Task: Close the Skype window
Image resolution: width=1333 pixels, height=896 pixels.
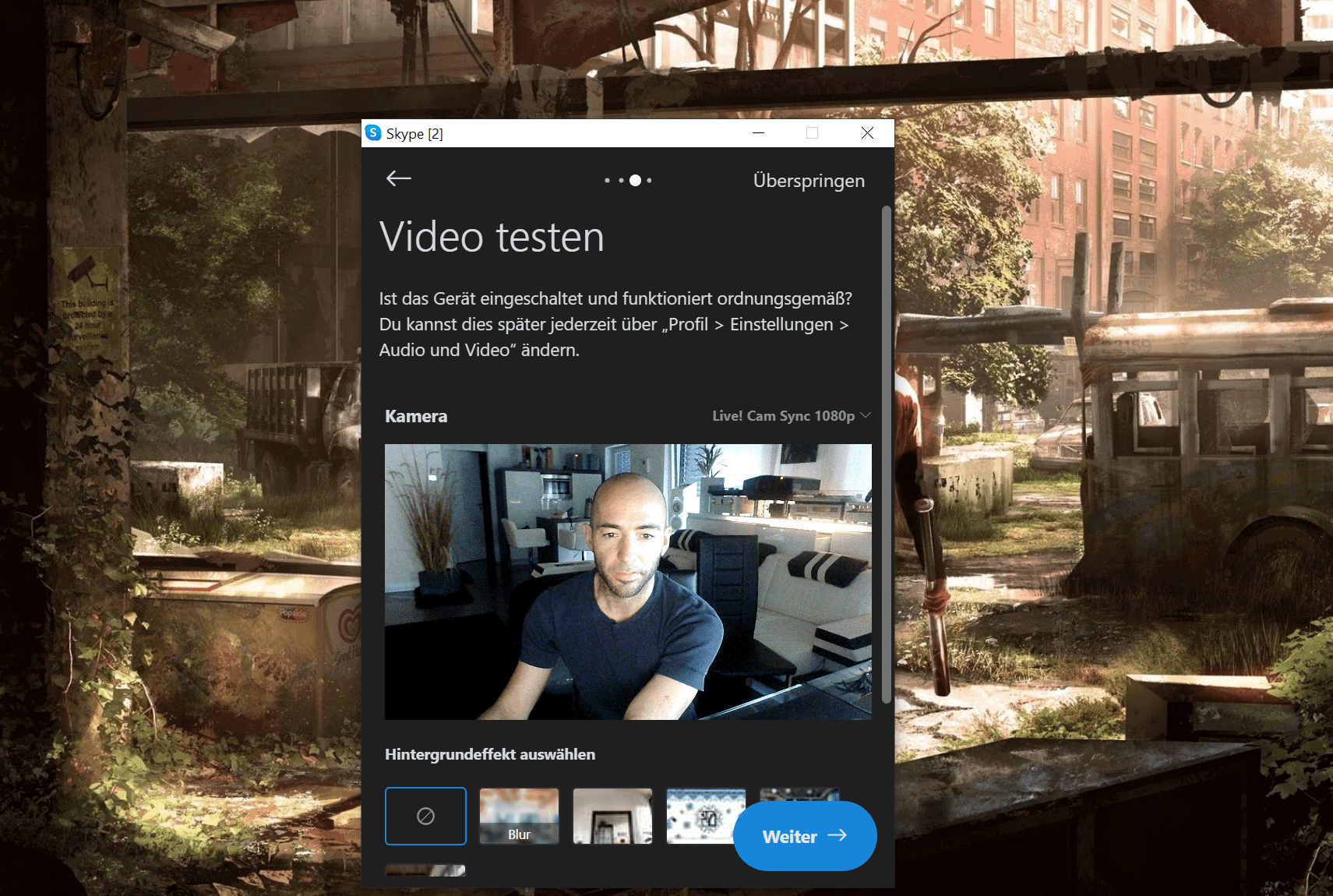Action: click(867, 133)
